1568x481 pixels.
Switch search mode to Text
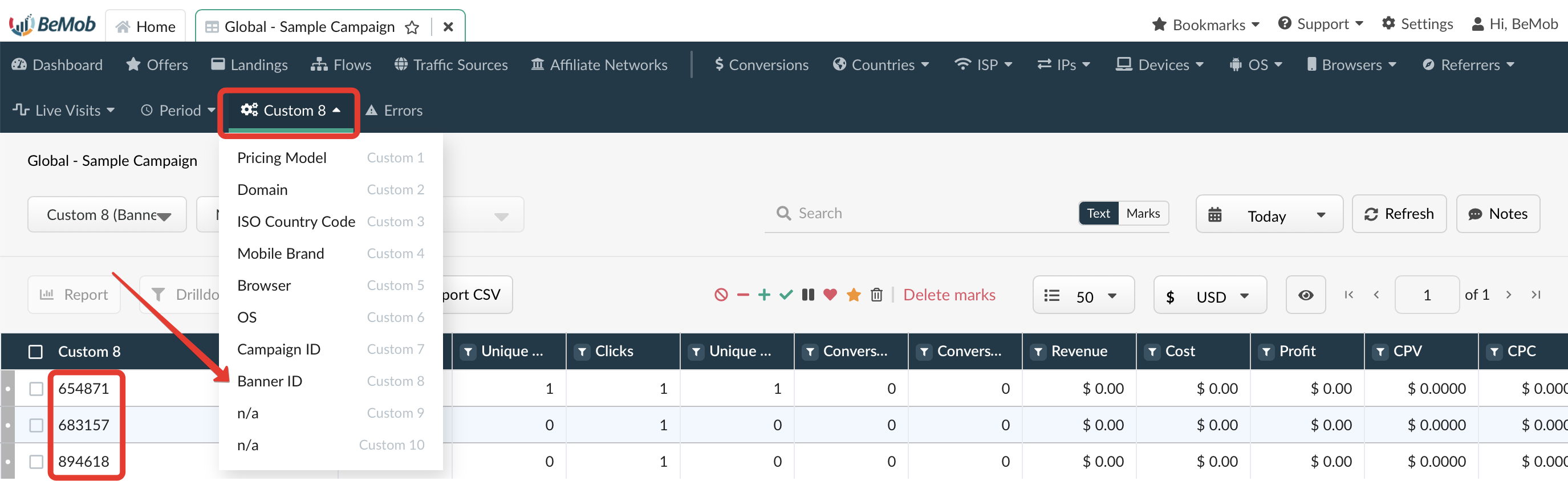pos(1098,214)
